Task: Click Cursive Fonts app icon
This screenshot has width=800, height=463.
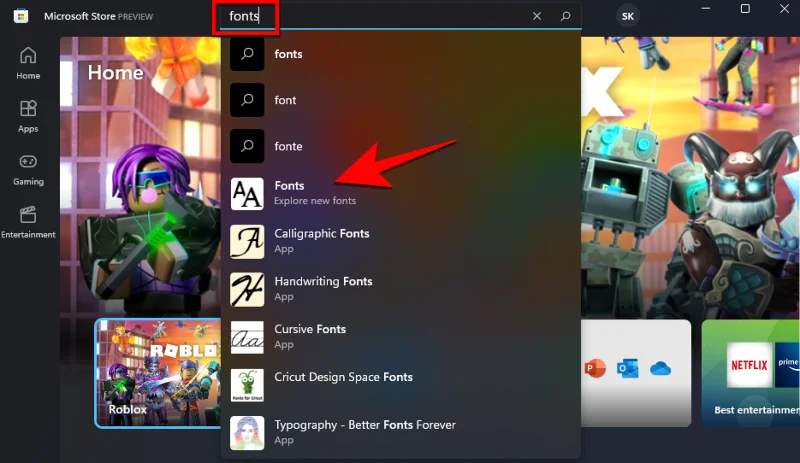Action: (x=247, y=337)
